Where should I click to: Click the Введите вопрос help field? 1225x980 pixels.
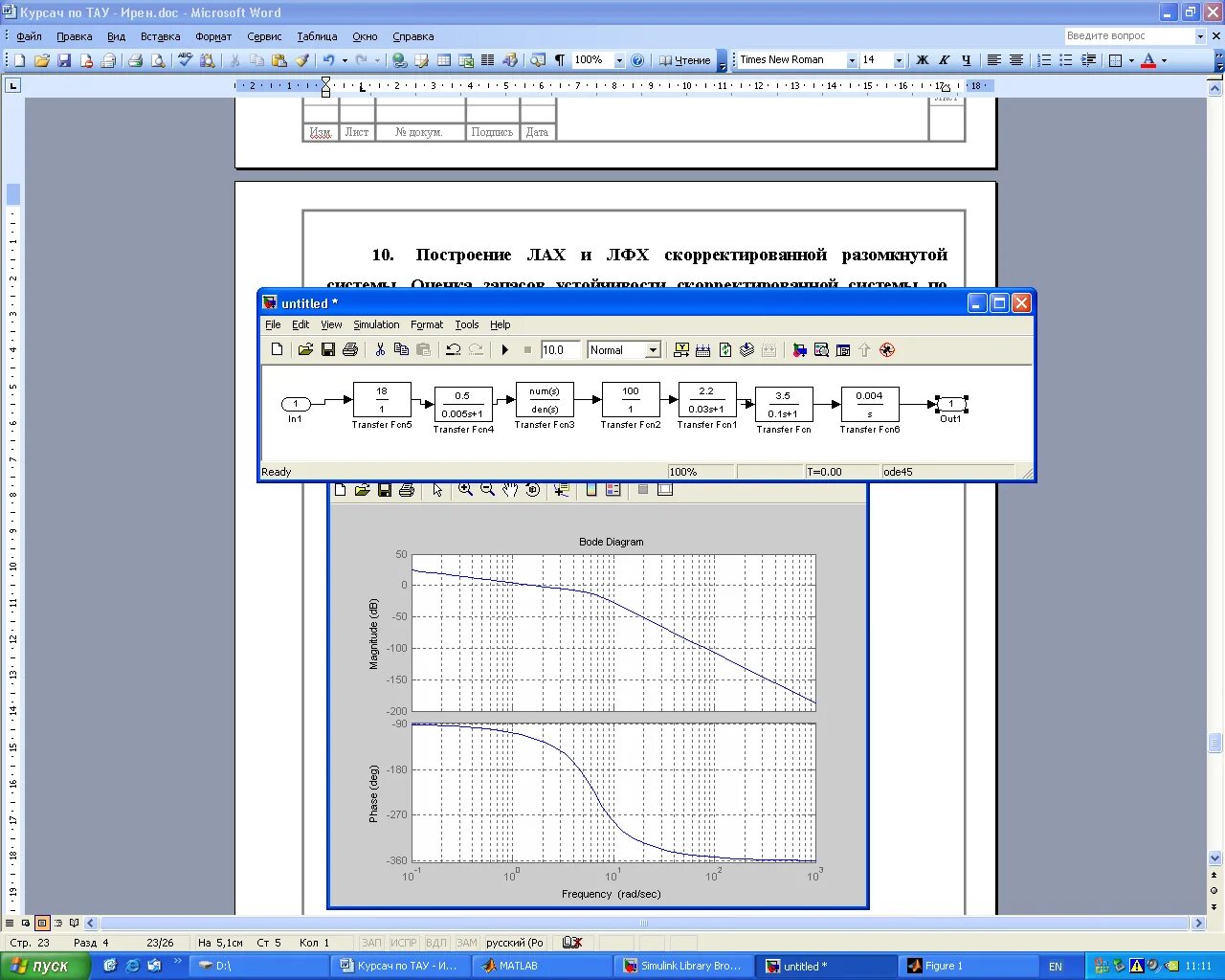tap(1129, 35)
